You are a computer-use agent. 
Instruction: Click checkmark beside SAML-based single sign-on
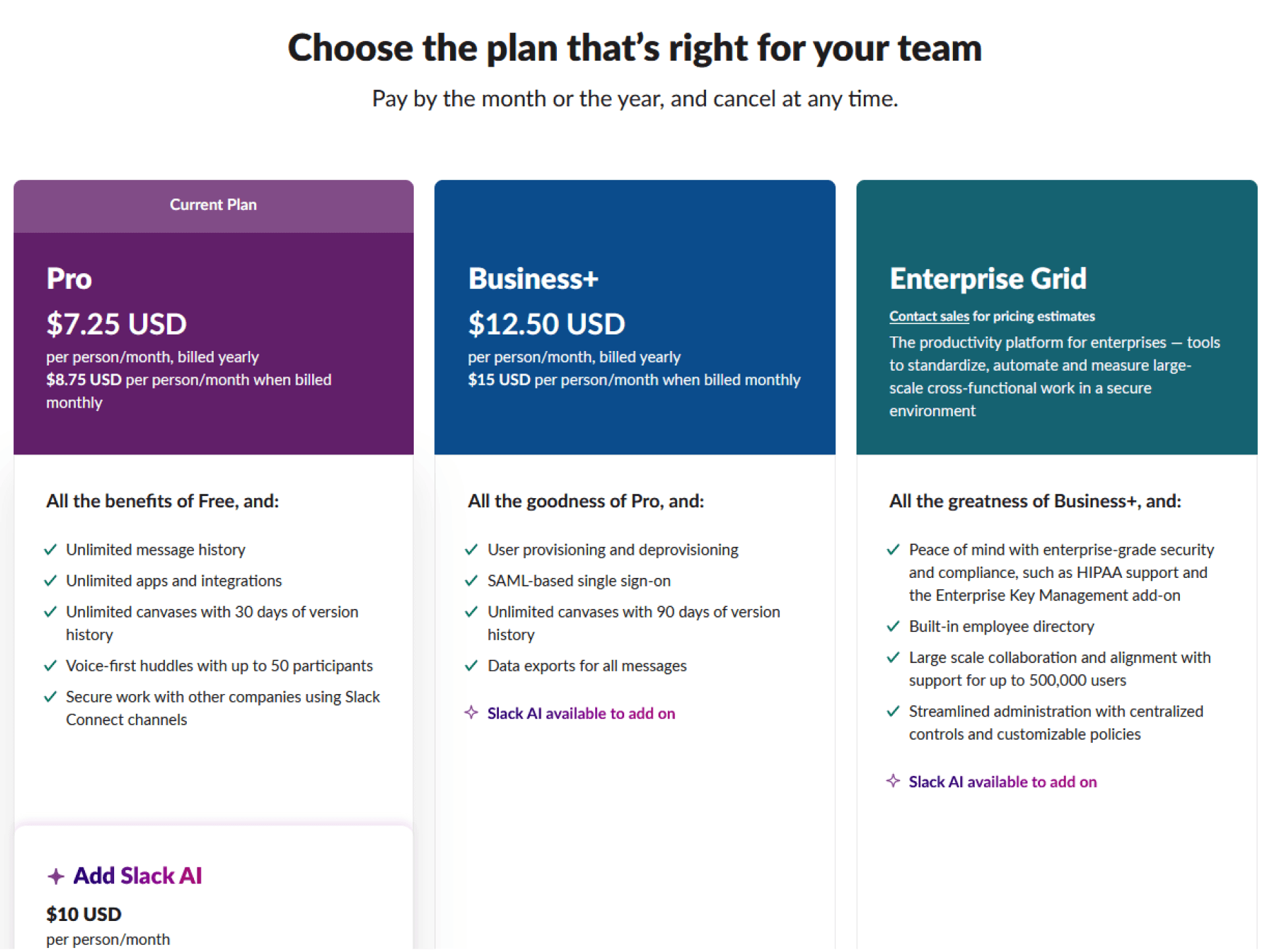coord(471,581)
